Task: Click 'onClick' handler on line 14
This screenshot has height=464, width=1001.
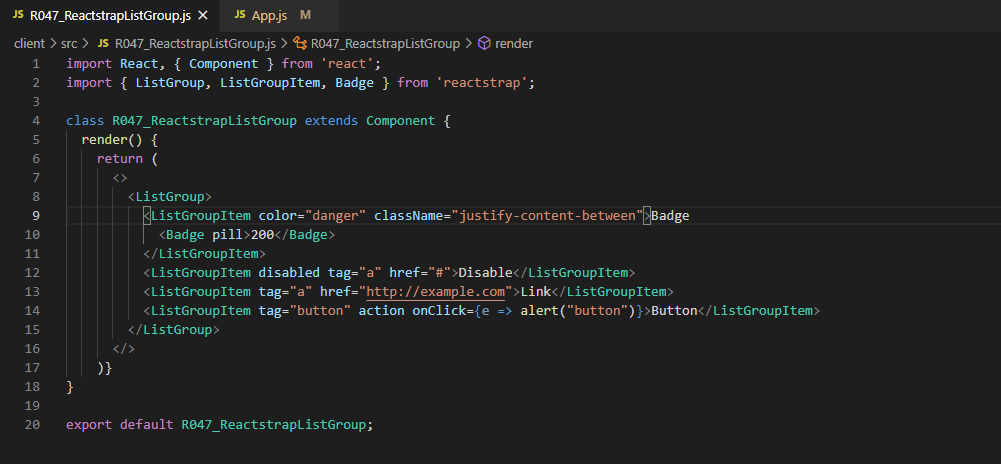Action: [439, 311]
